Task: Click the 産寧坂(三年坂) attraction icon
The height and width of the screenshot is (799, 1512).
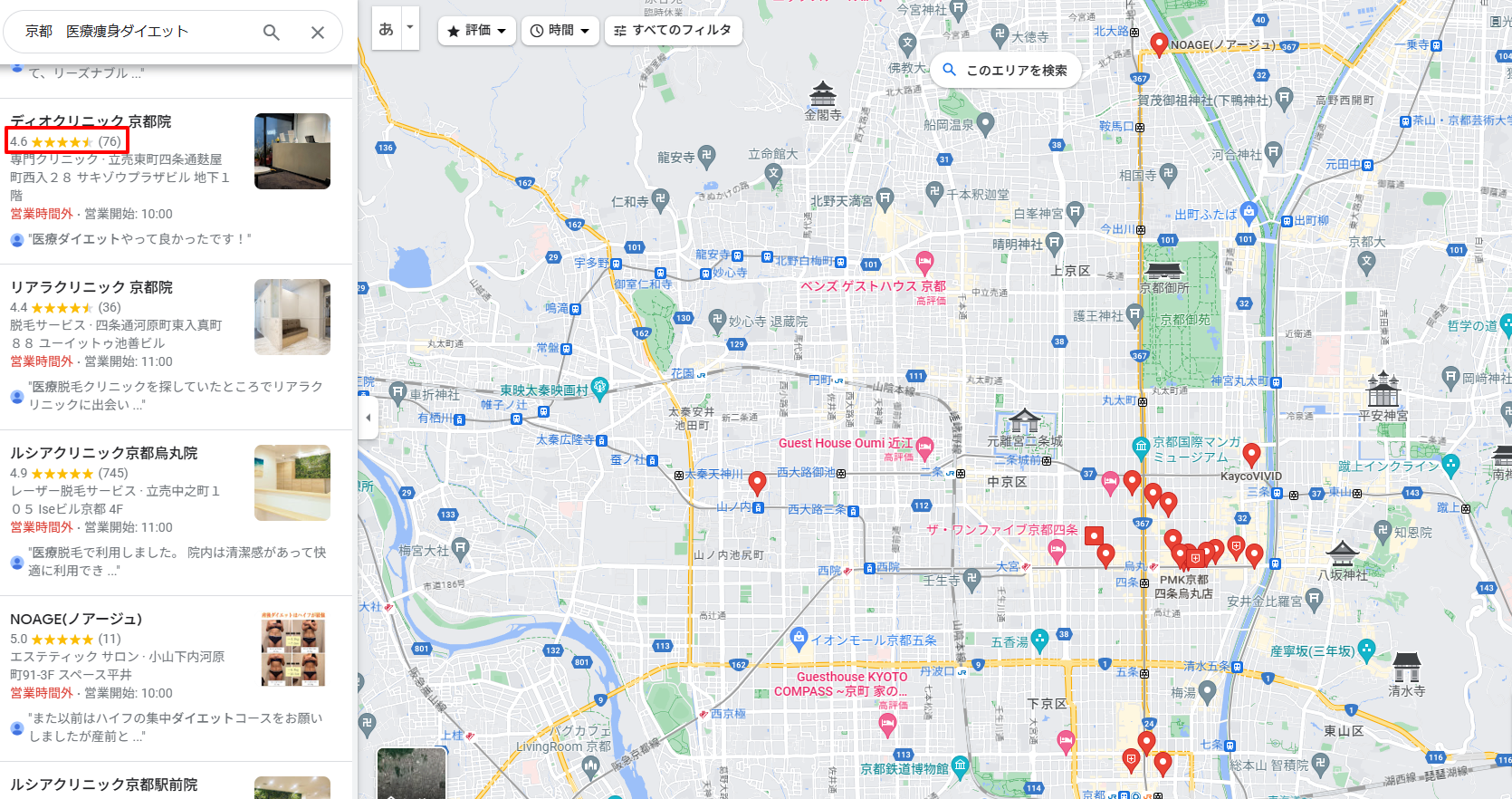Action: pos(1366,650)
